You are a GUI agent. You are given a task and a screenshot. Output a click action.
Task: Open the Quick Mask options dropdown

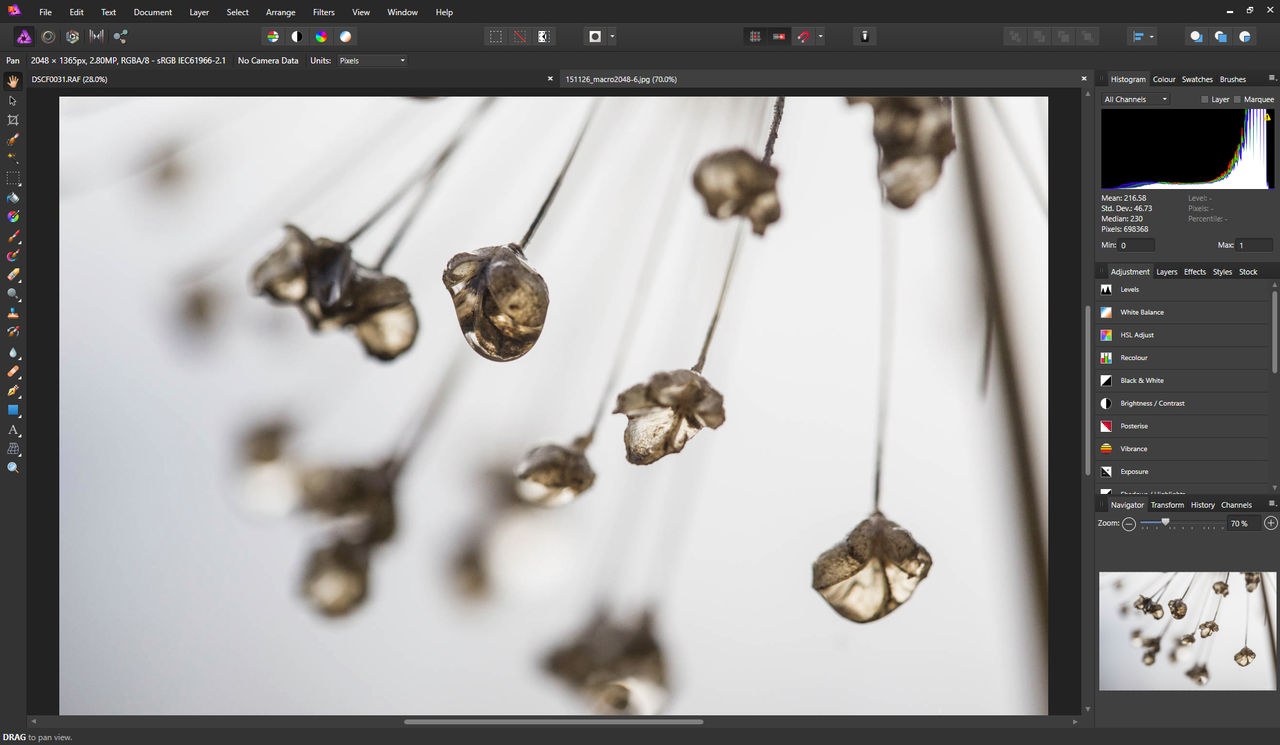click(612, 36)
